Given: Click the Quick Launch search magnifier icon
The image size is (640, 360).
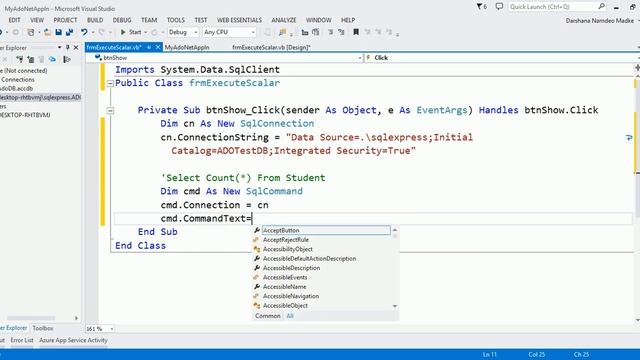Looking at the screenshot, I should 601,7.
